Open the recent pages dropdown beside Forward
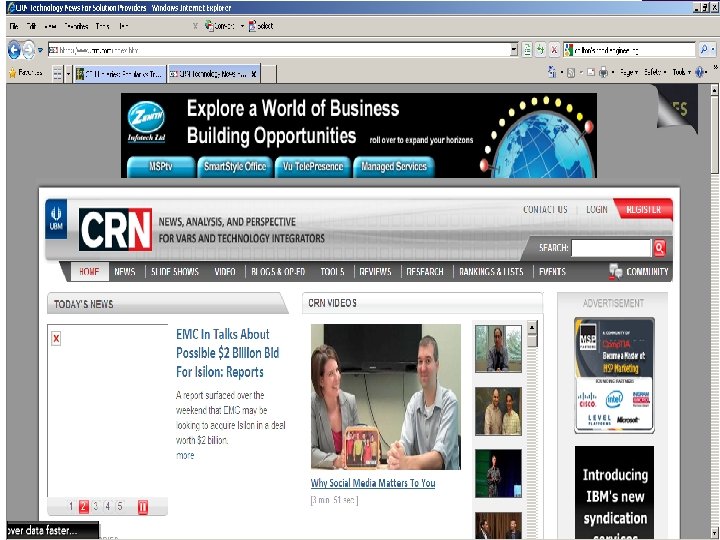 coord(40,50)
